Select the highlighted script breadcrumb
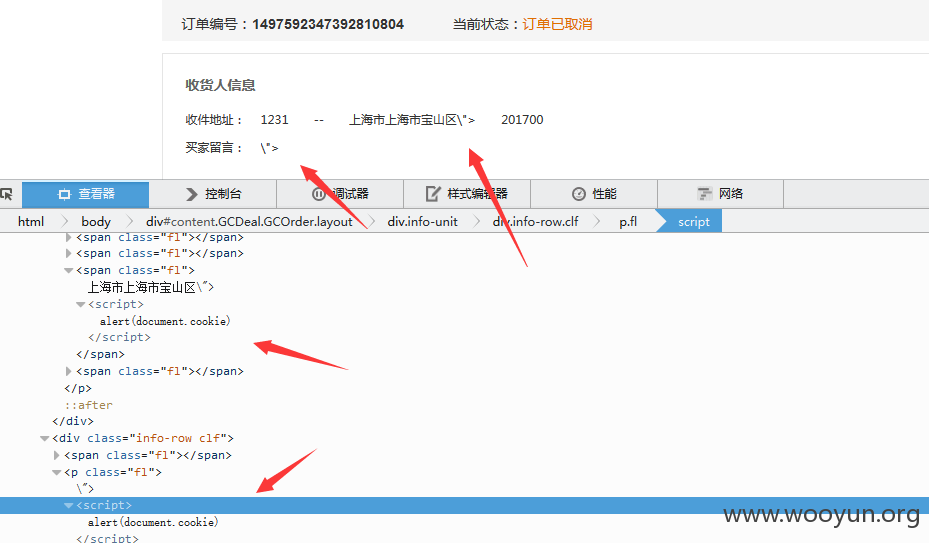929x543 pixels. click(x=693, y=222)
